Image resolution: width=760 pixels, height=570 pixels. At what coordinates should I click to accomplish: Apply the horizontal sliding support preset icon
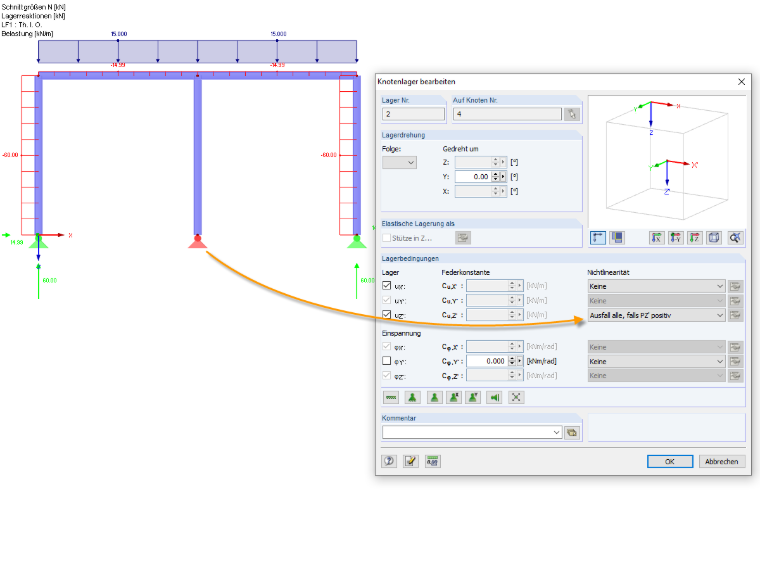point(494,397)
